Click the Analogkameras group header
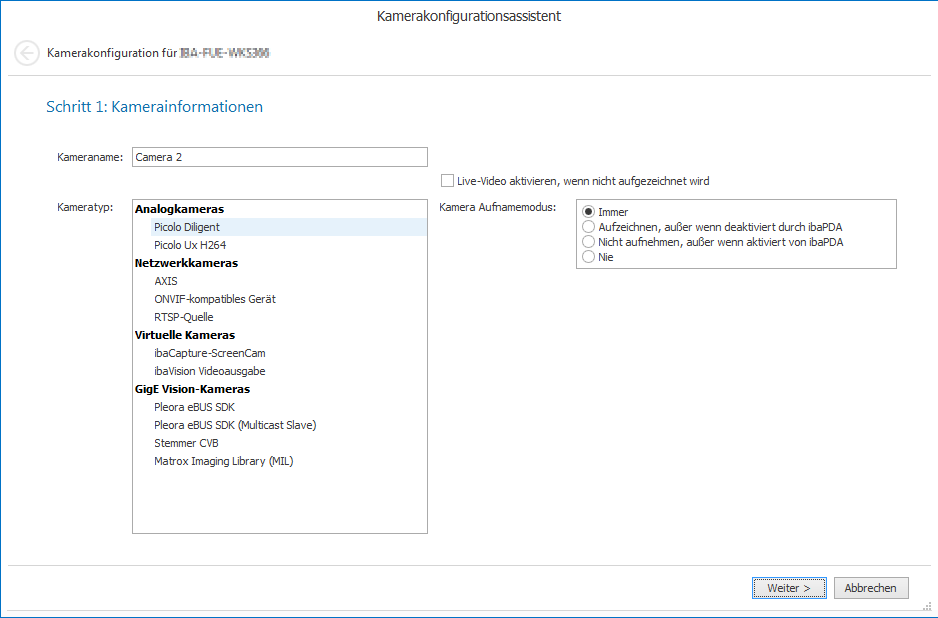The width and height of the screenshot is (938, 618). (x=179, y=209)
